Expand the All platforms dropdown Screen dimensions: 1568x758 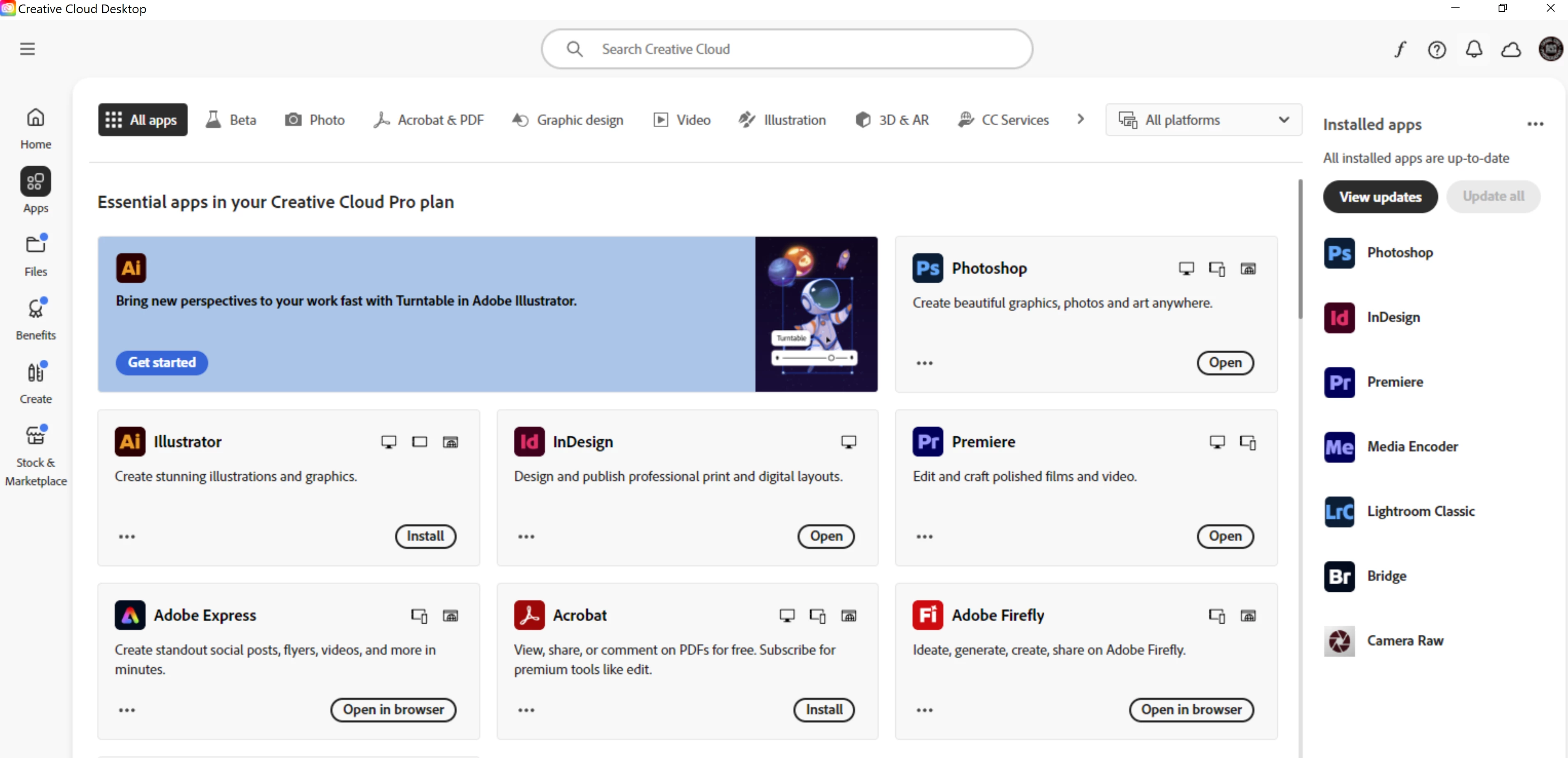[1203, 120]
